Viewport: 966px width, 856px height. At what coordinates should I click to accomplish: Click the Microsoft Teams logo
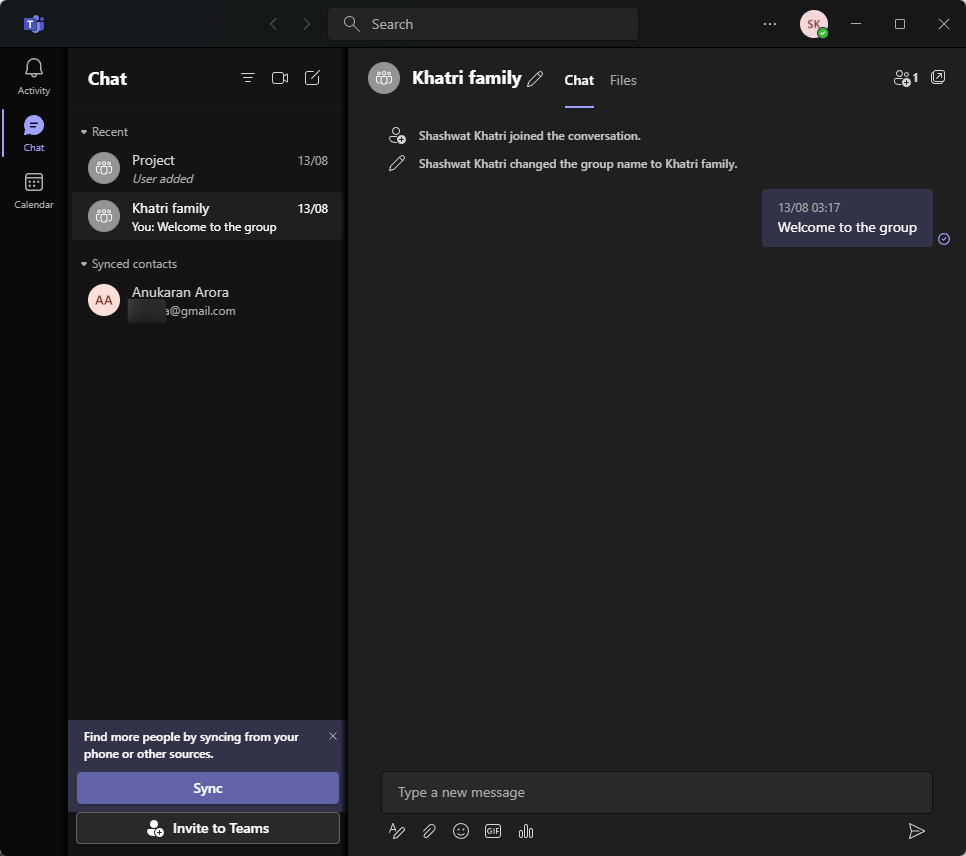coord(34,24)
